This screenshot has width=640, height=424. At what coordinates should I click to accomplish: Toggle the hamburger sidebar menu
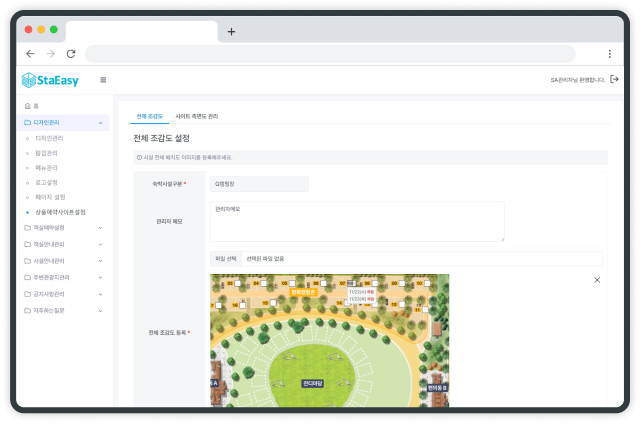103,80
